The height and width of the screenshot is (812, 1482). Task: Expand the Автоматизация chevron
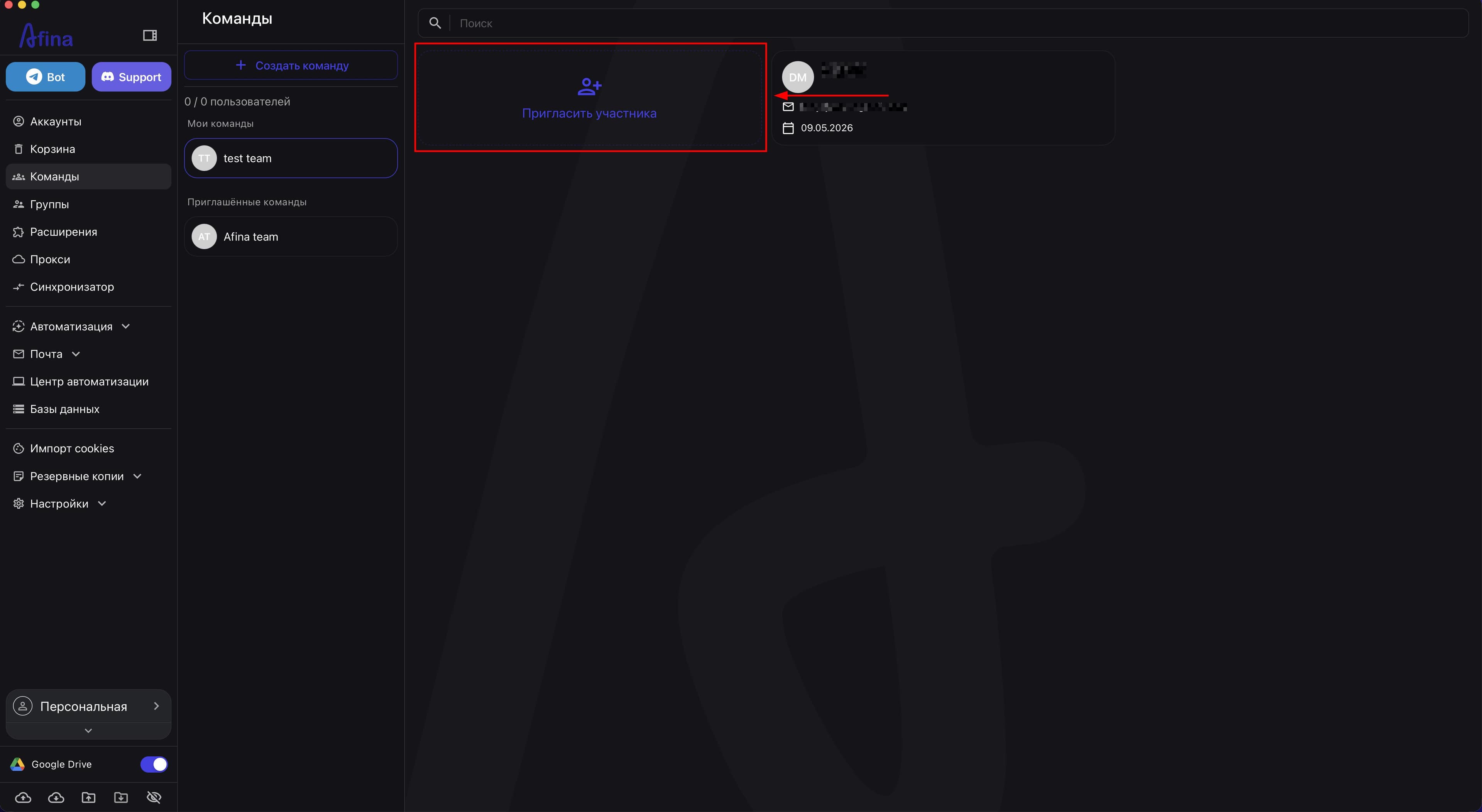[x=126, y=326]
